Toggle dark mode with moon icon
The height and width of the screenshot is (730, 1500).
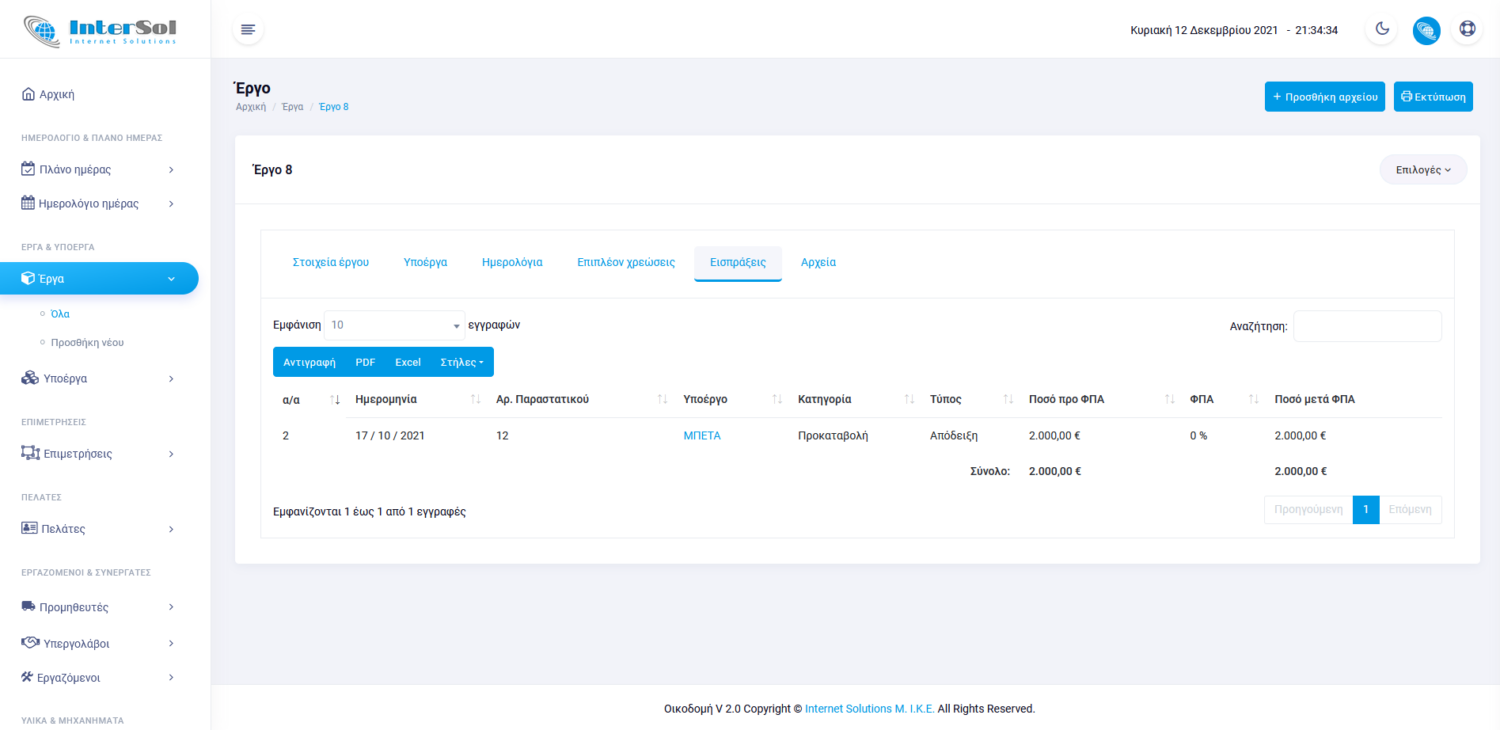coord(1382,29)
